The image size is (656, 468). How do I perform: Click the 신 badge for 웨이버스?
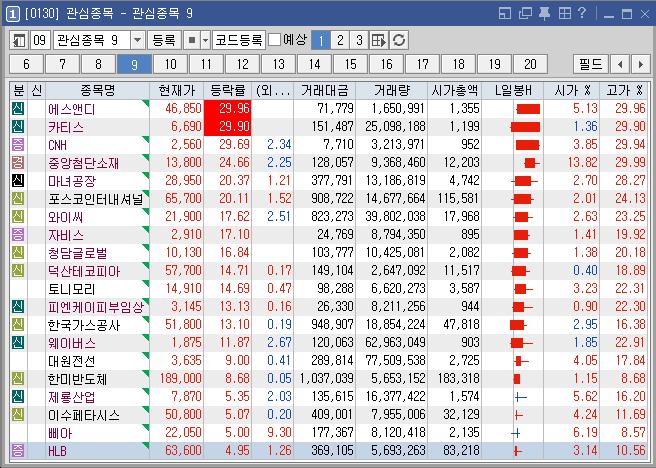click(x=18, y=343)
